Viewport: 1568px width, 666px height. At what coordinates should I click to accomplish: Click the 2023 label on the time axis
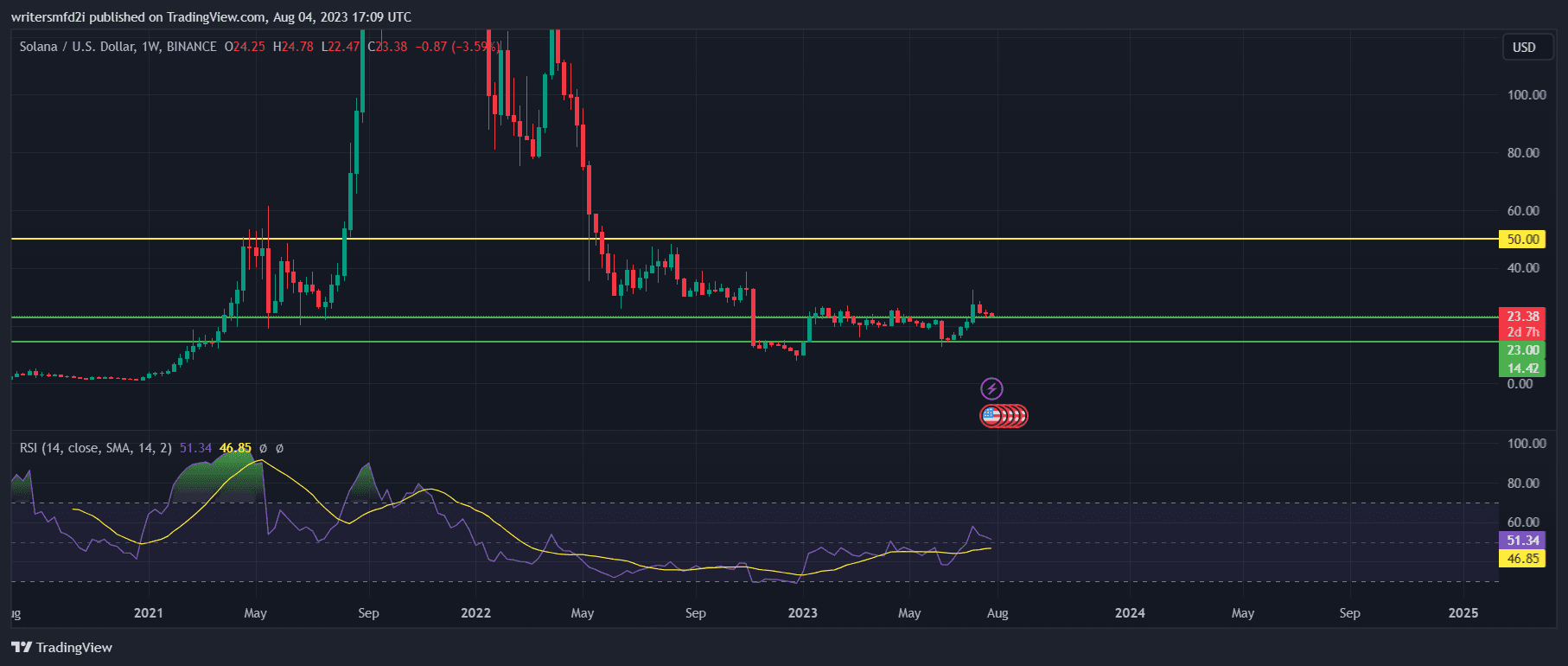[x=802, y=613]
